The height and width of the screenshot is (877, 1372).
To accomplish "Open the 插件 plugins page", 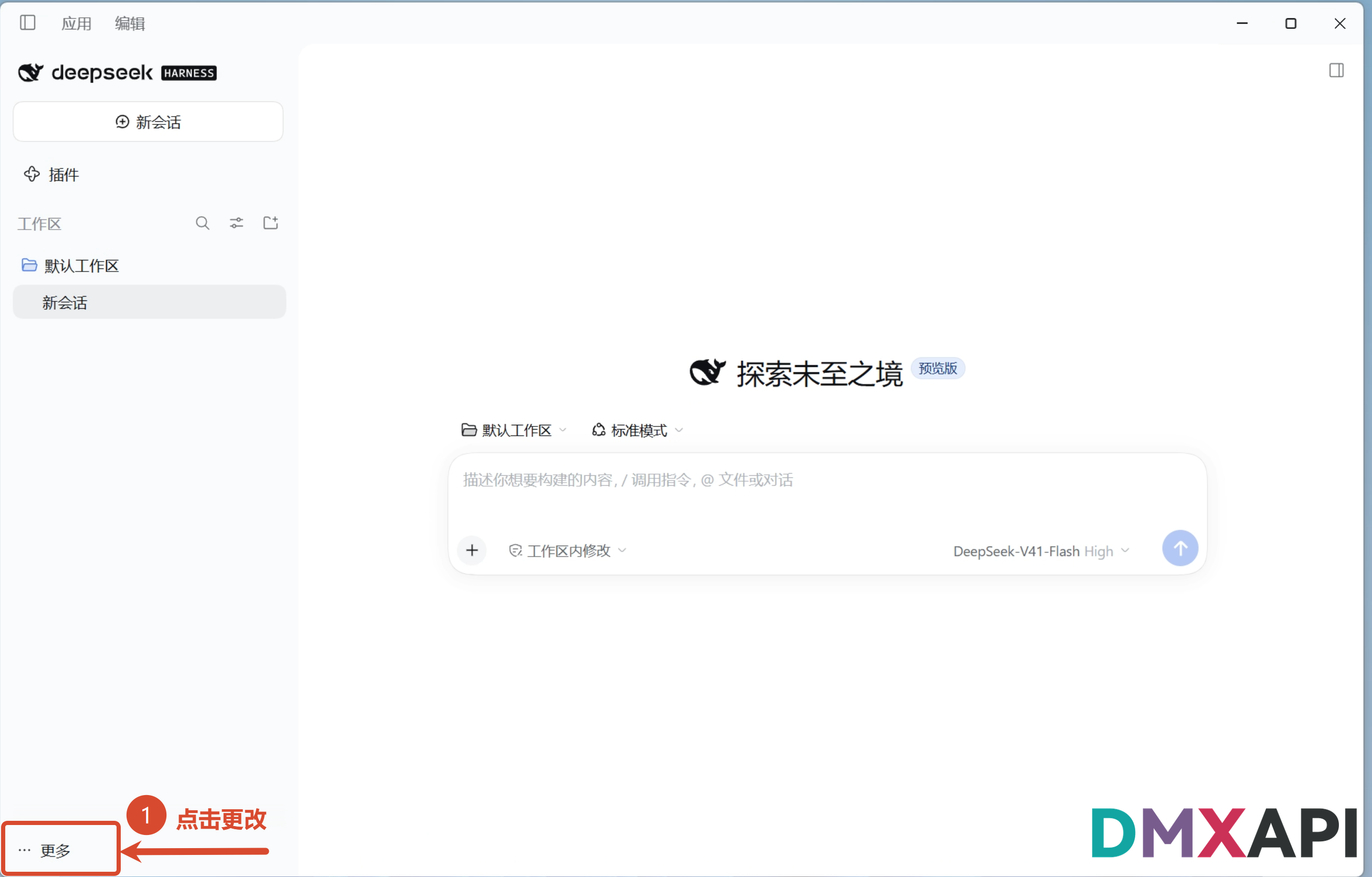I will (x=51, y=174).
